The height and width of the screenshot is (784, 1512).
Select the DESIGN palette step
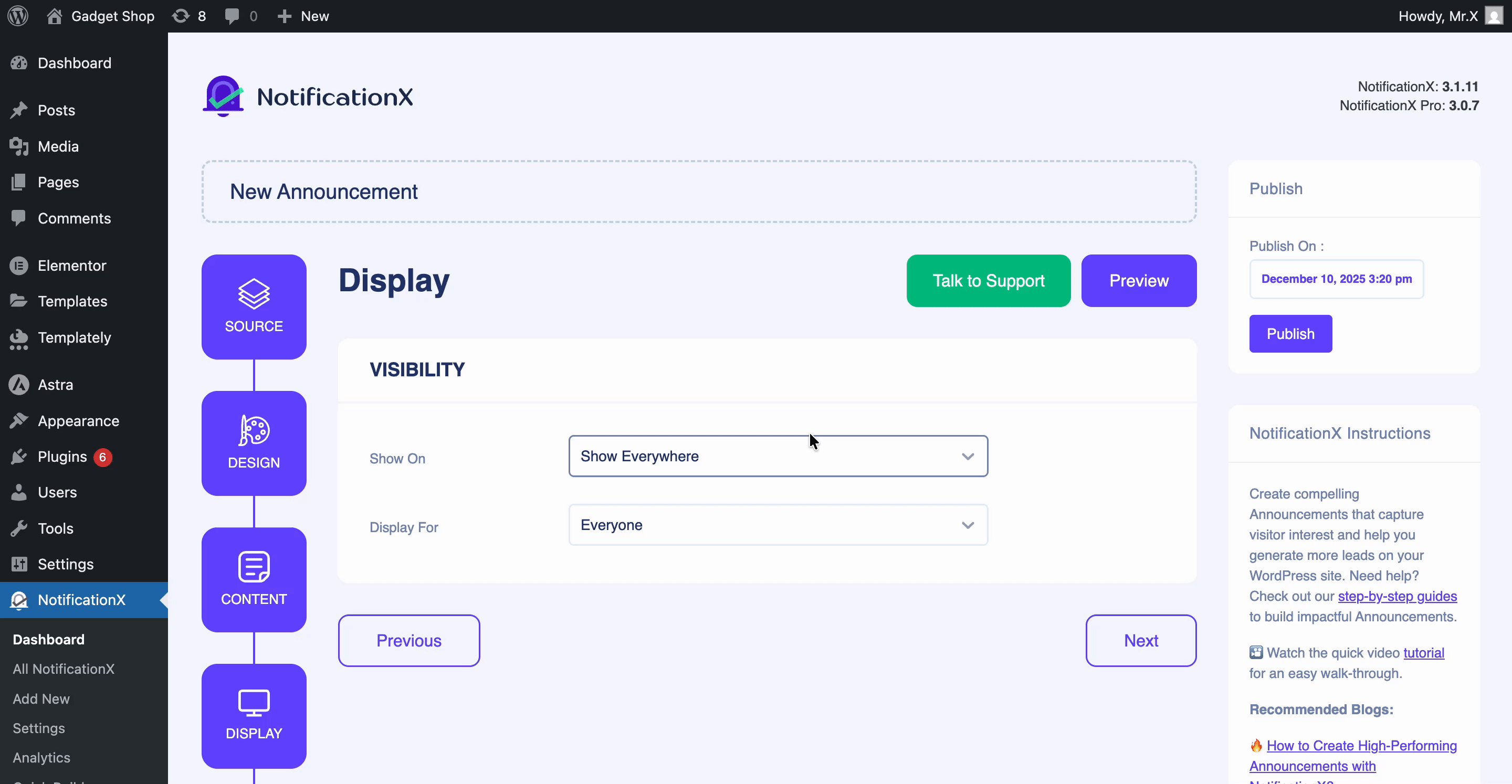tap(254, 443)
